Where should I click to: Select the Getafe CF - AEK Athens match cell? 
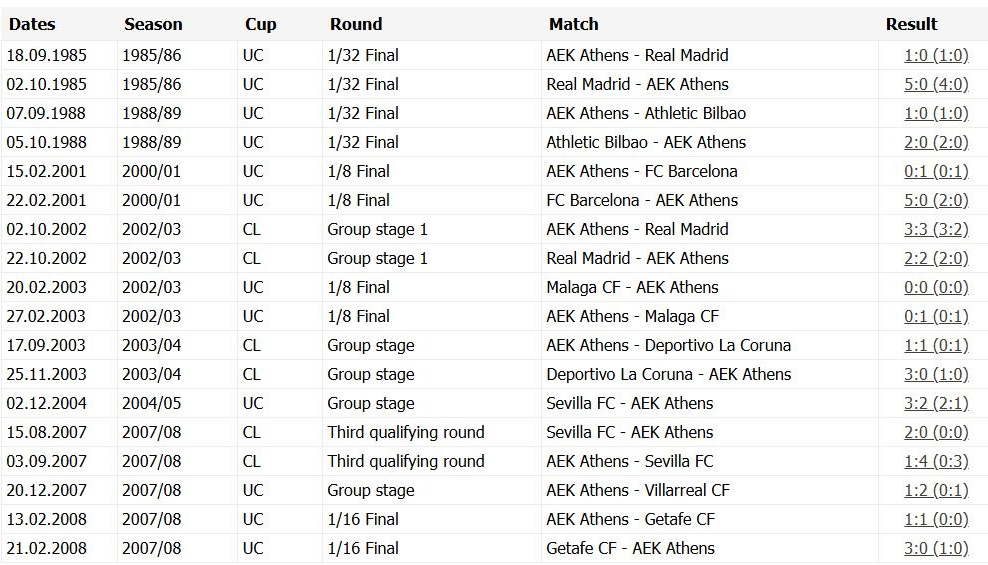pos(630,548)
